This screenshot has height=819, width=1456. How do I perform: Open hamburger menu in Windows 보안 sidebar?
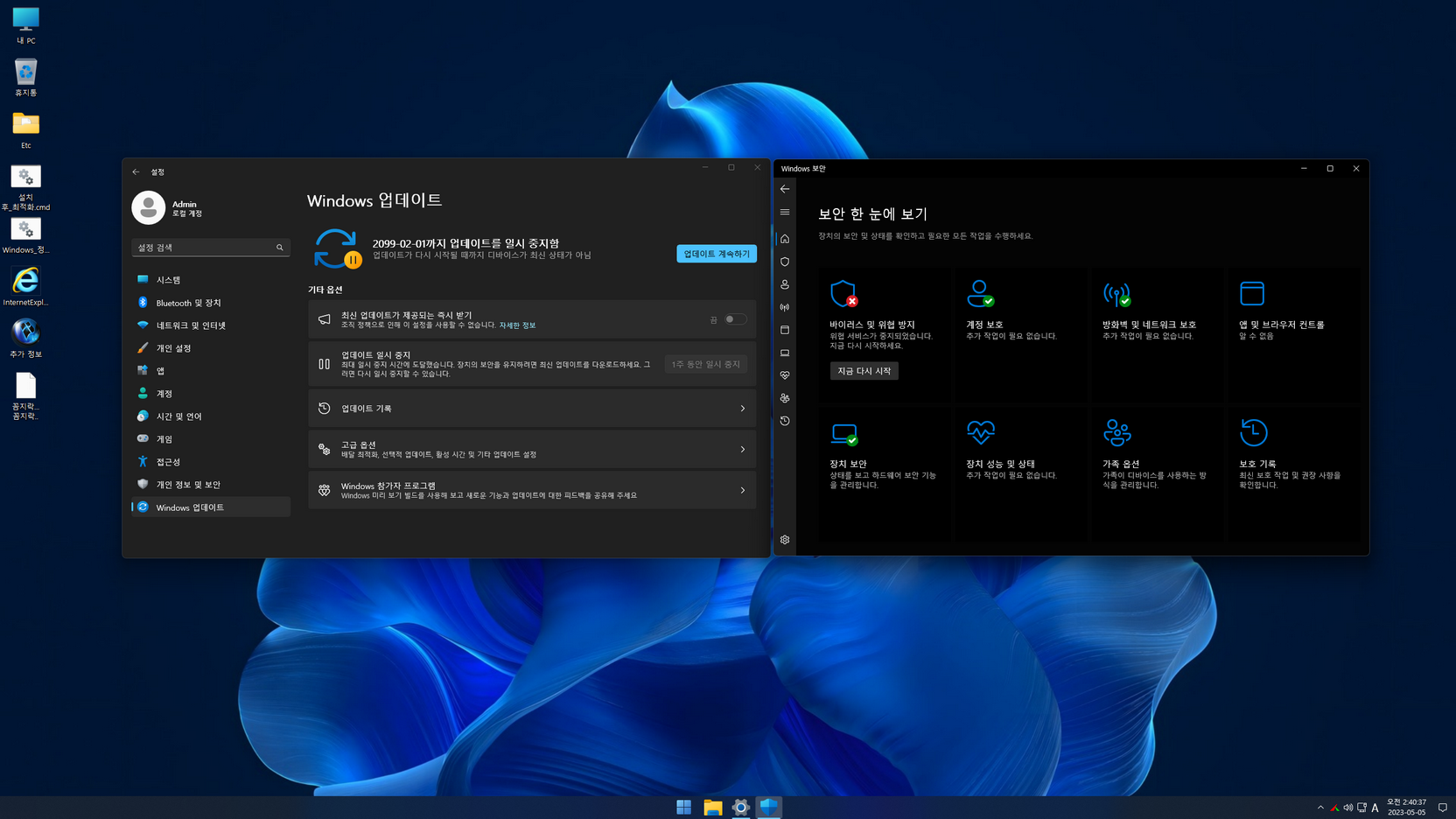click(785, 212)
